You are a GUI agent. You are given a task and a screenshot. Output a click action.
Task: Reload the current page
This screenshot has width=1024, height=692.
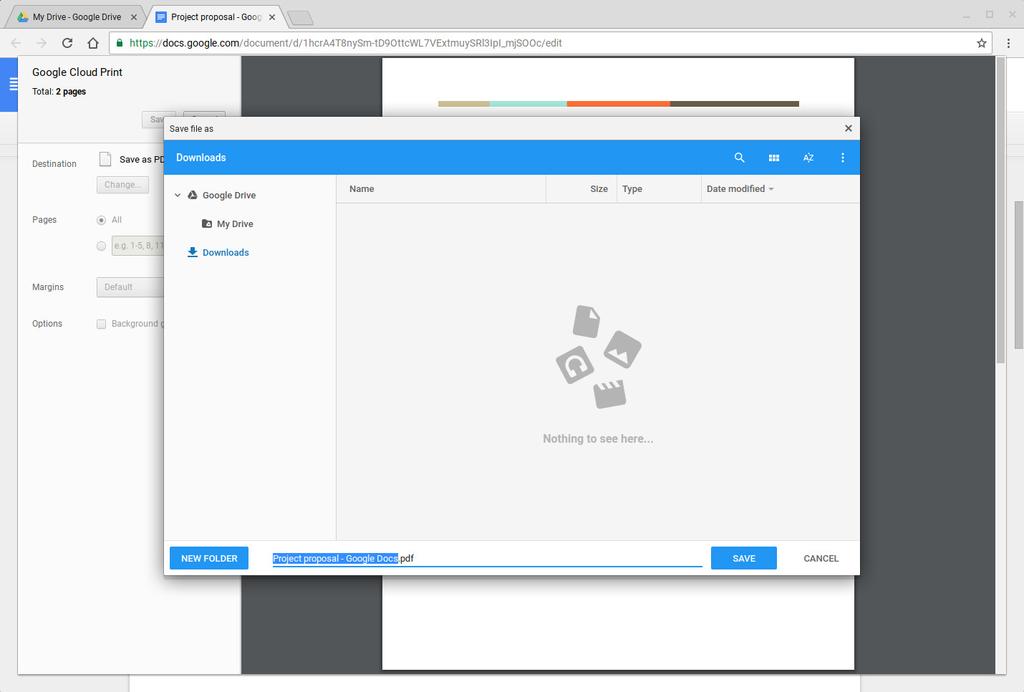point(67,43)
